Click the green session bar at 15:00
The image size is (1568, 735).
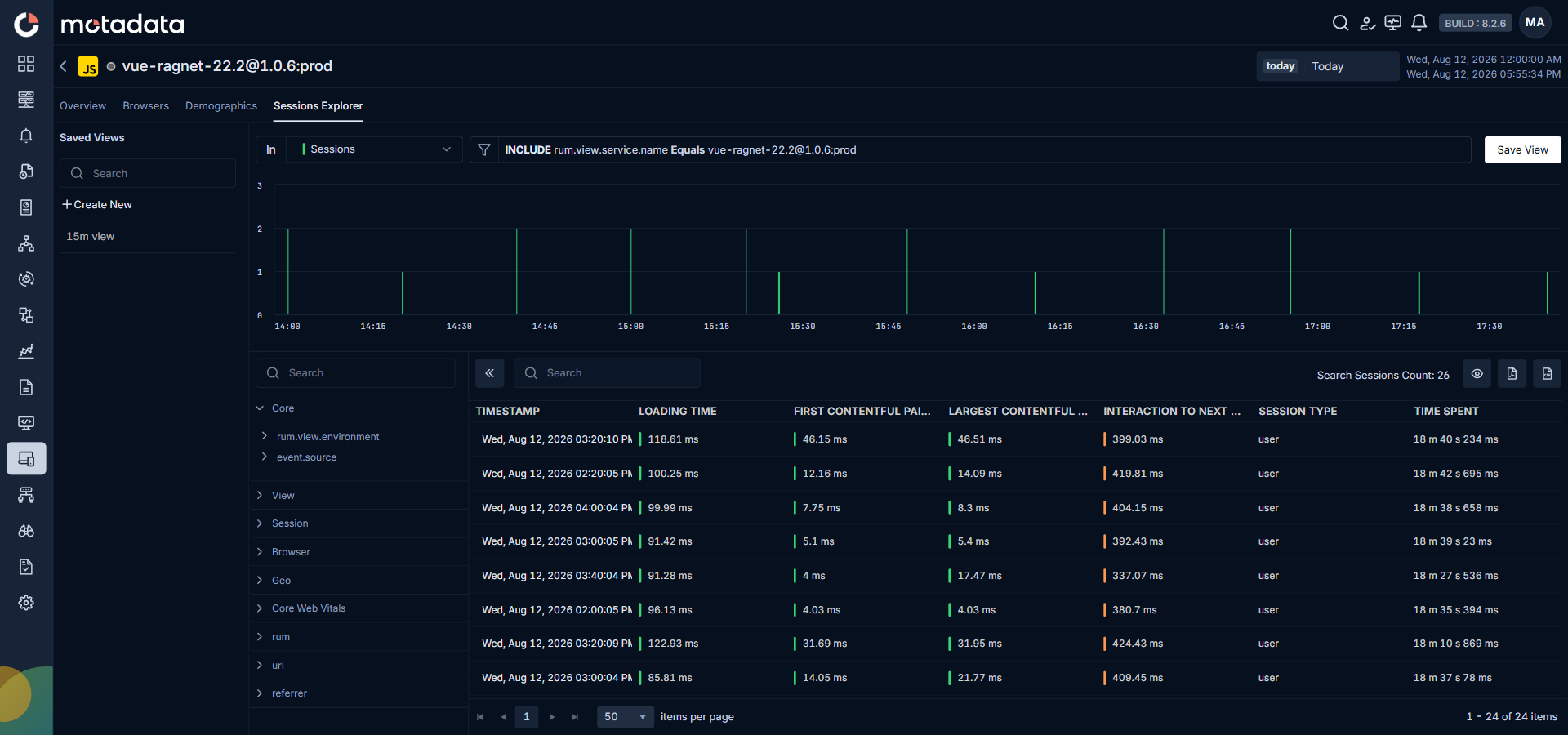tap(630, 271)
